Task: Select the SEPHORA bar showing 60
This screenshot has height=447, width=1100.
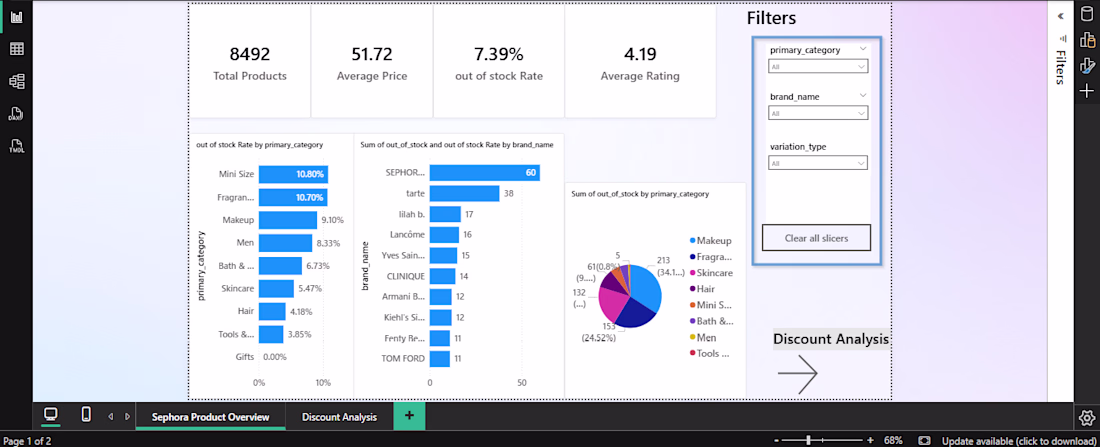Action: pyautogui.click(x=485, y=173)
